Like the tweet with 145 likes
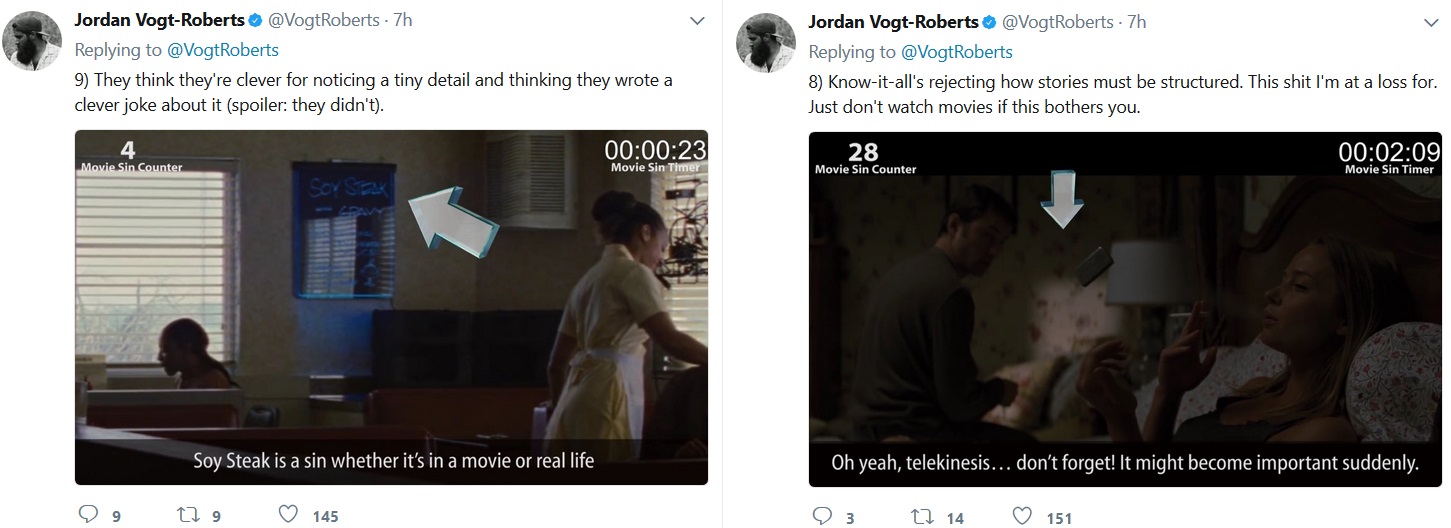The width and height of the screenshot is (1451, 528). [288, 515]
